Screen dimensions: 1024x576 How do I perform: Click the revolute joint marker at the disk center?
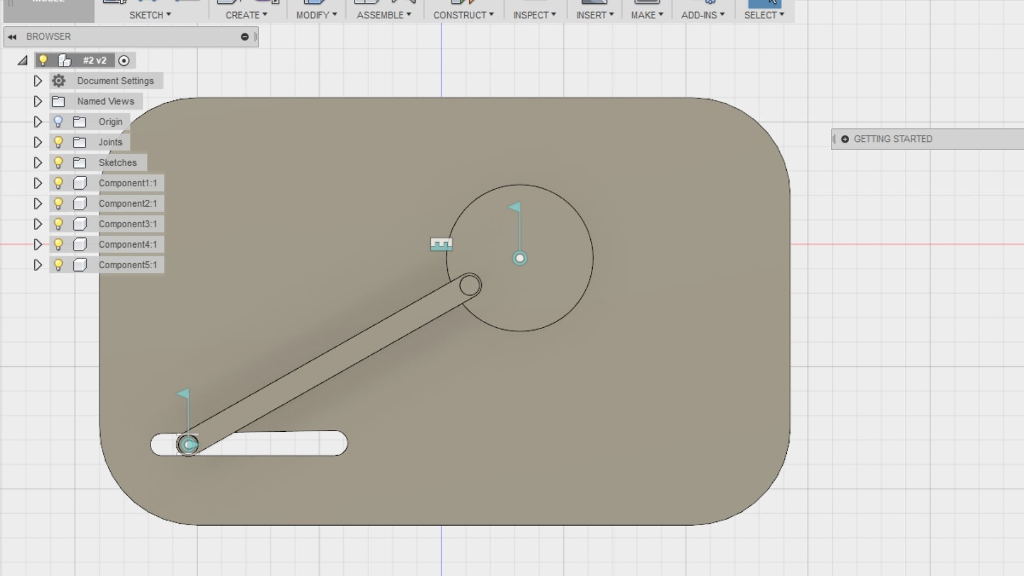click(519, 257)
